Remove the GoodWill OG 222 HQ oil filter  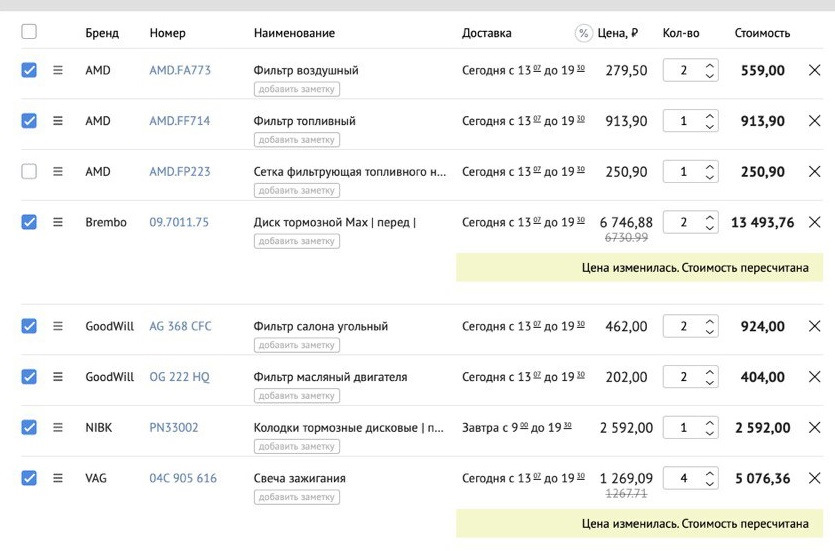(814, 377)
